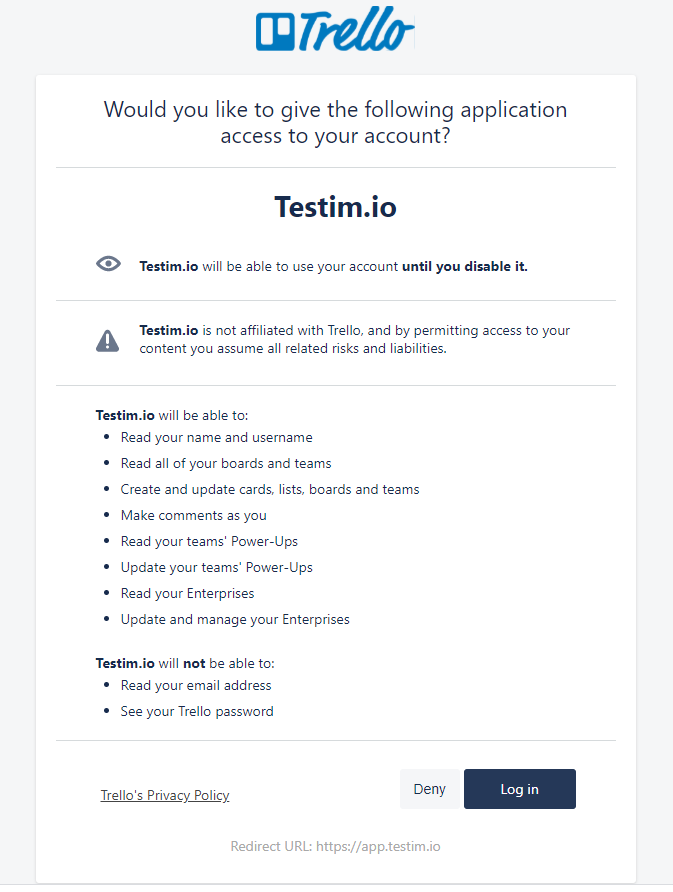Viewport: 673px width, 892px height.
Task: Click the warning triangle icon
Action: point(107,341)
